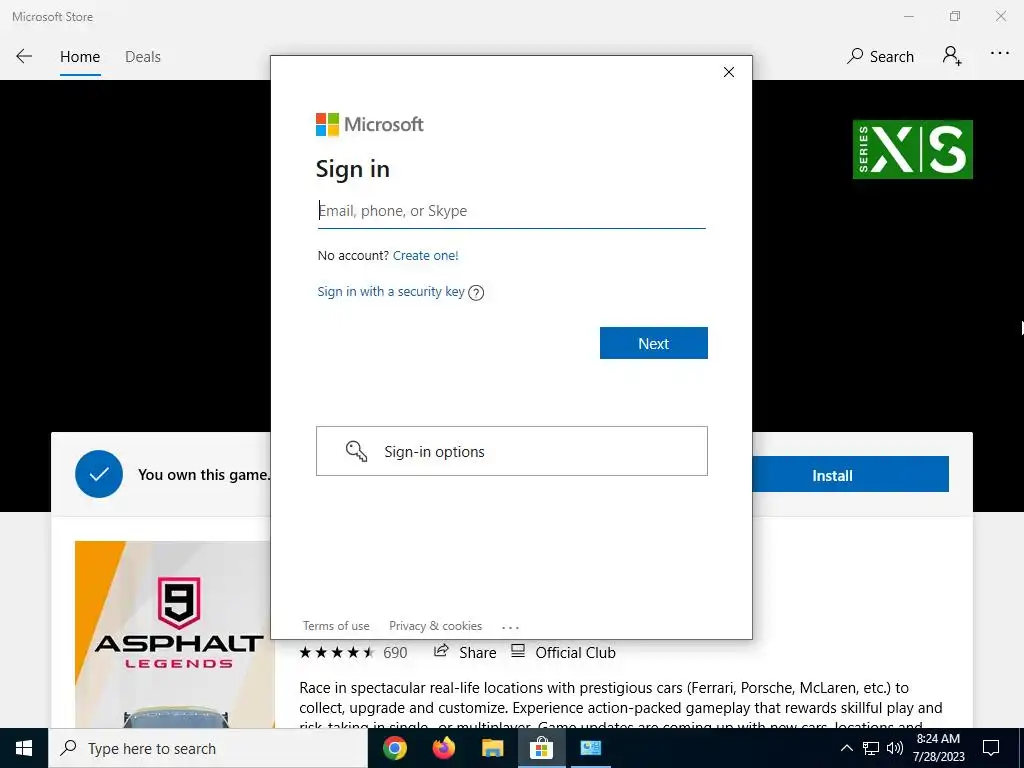Minimize the Microsoft Store window
Viewport: 1024px width, 768px height.
point(908,16)
